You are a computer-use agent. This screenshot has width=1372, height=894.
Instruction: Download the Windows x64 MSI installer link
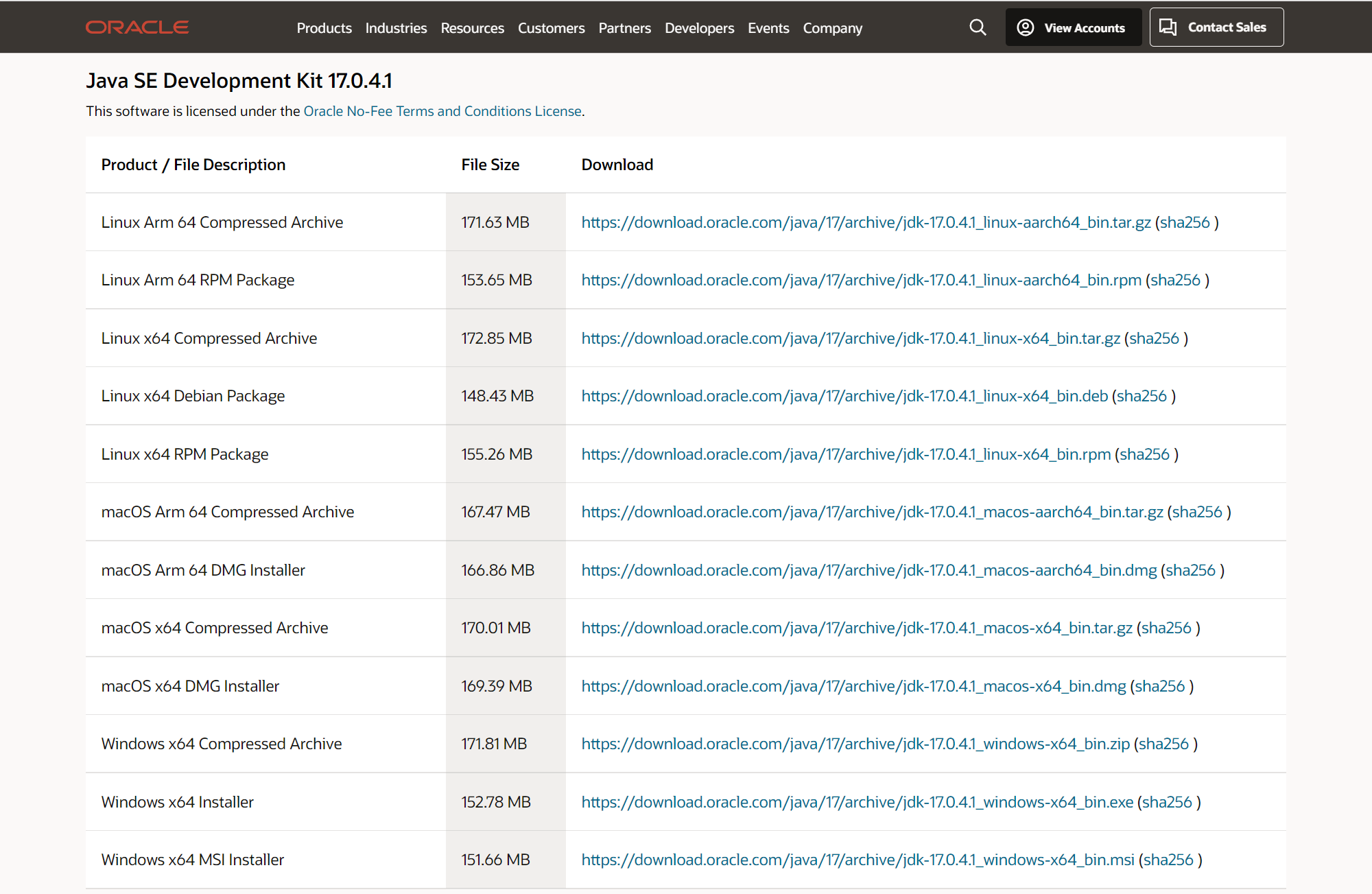tap(858, 860)
